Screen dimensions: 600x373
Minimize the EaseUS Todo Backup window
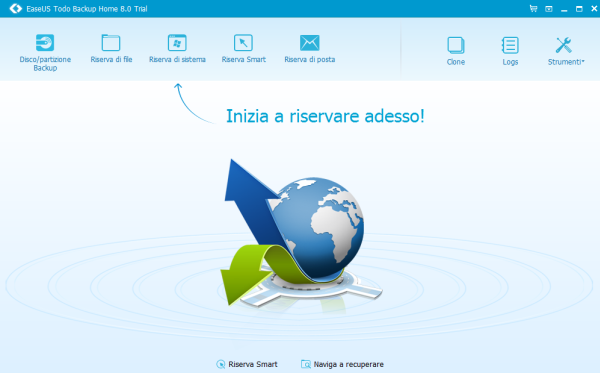564,9
